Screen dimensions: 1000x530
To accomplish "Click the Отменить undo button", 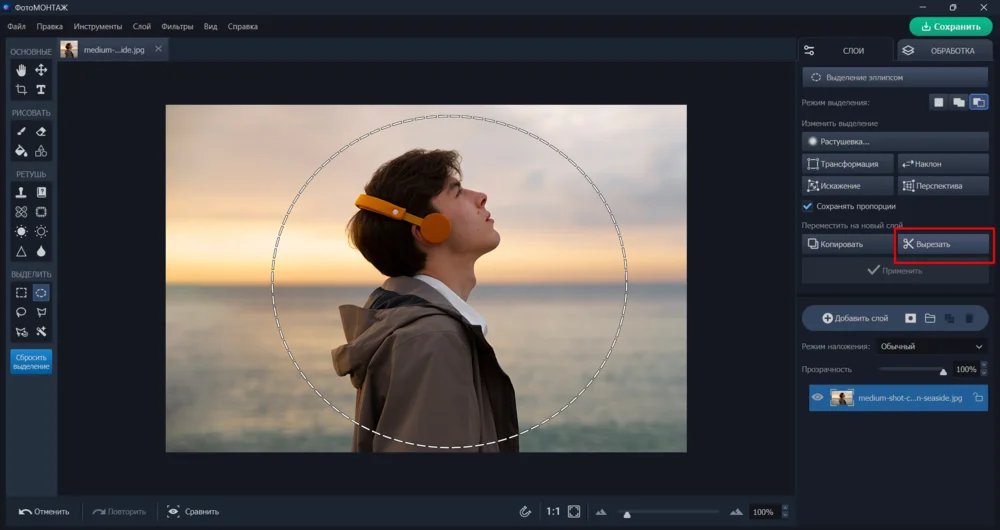I will (x=44, y=512).
